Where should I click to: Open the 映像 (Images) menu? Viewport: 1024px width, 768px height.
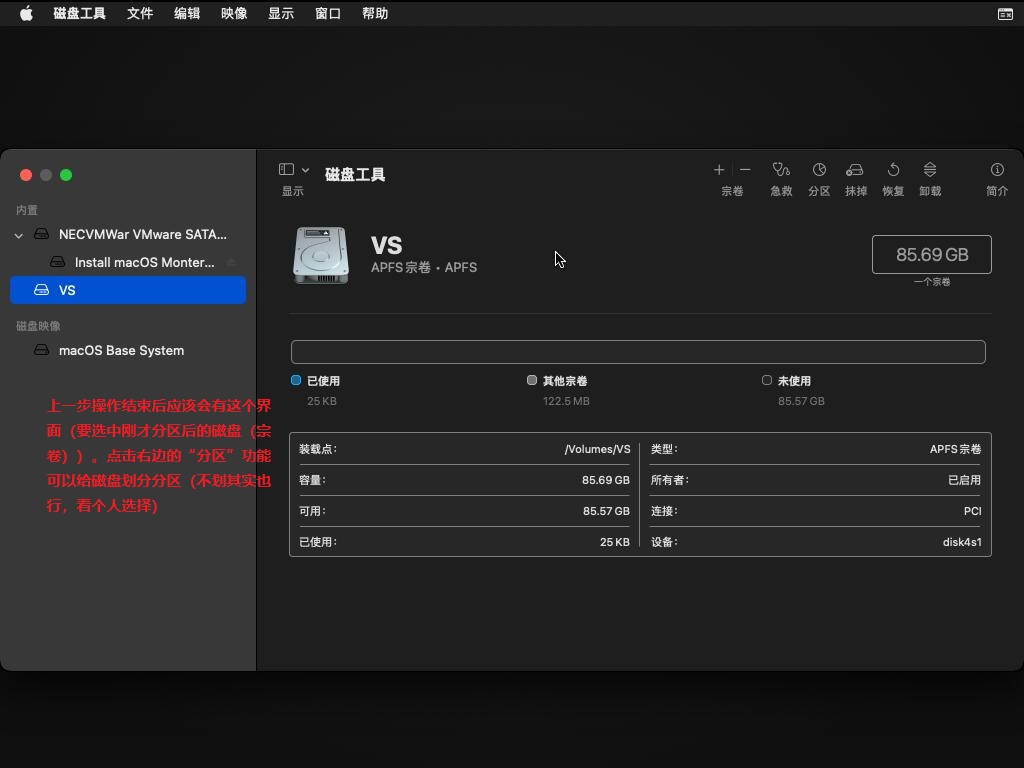[234, 13]
